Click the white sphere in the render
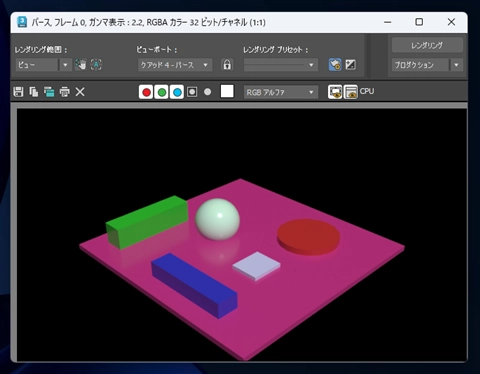The image size is (480, 374). click(218, 219)
